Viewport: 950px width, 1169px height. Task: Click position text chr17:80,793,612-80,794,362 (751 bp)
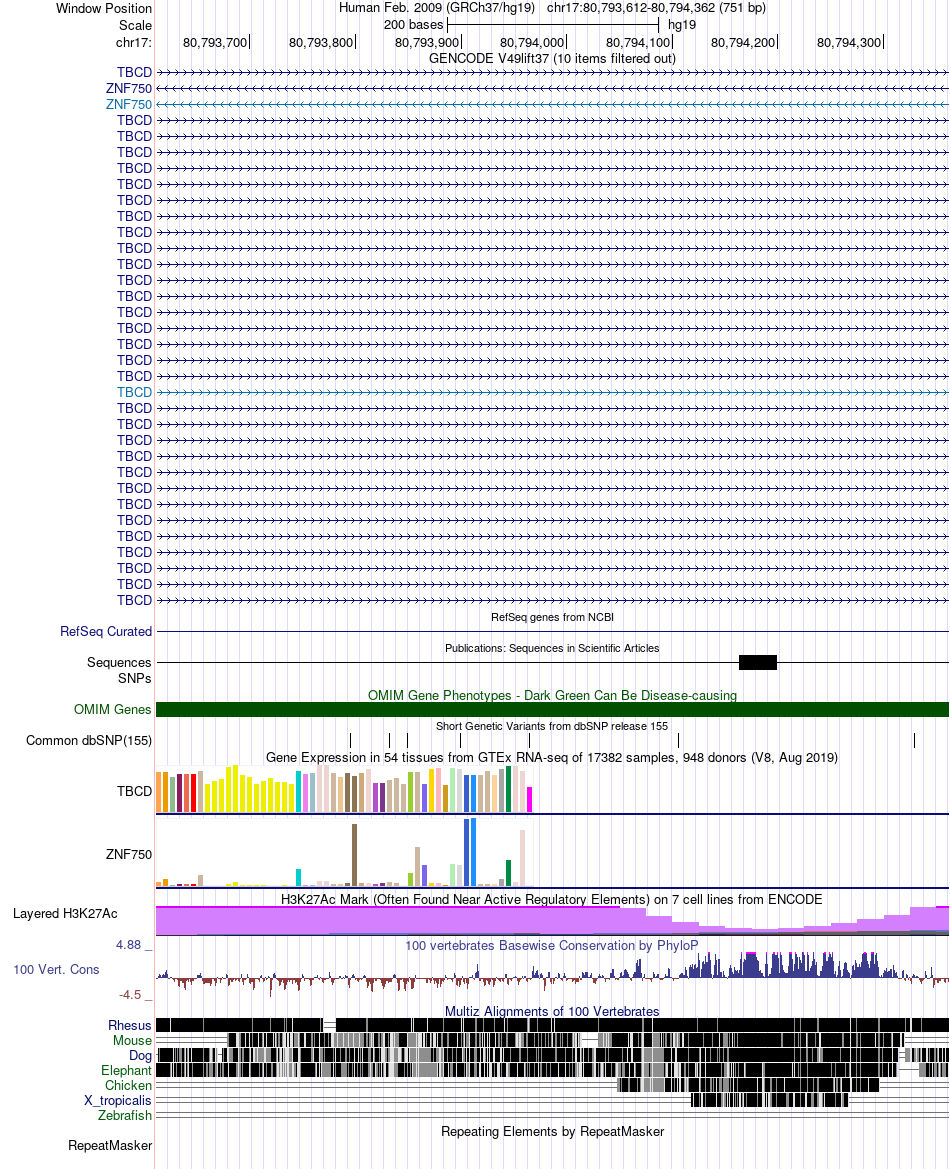pyautogui.click(x=656, y=8)
